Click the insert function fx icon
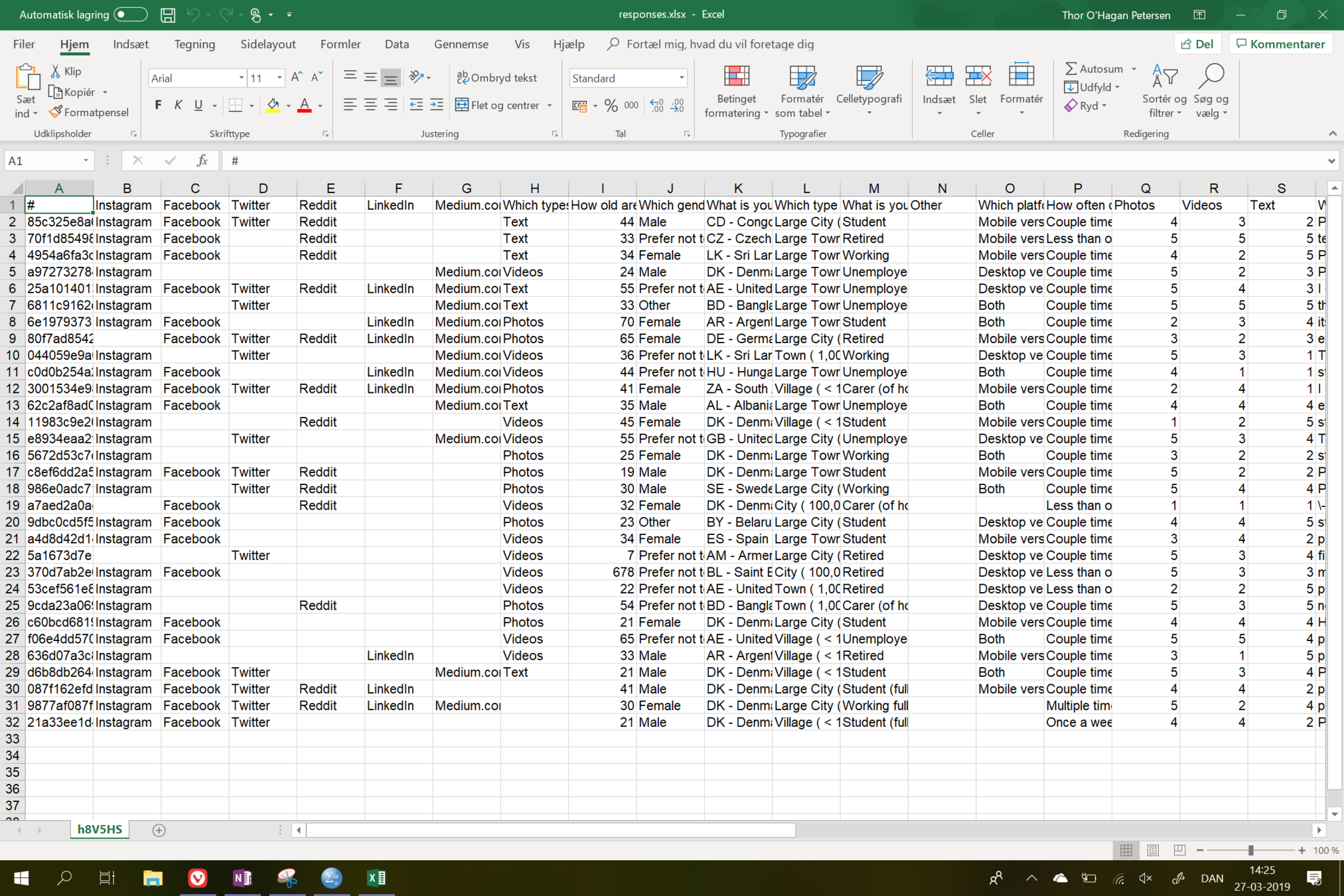 click(202, 161)
